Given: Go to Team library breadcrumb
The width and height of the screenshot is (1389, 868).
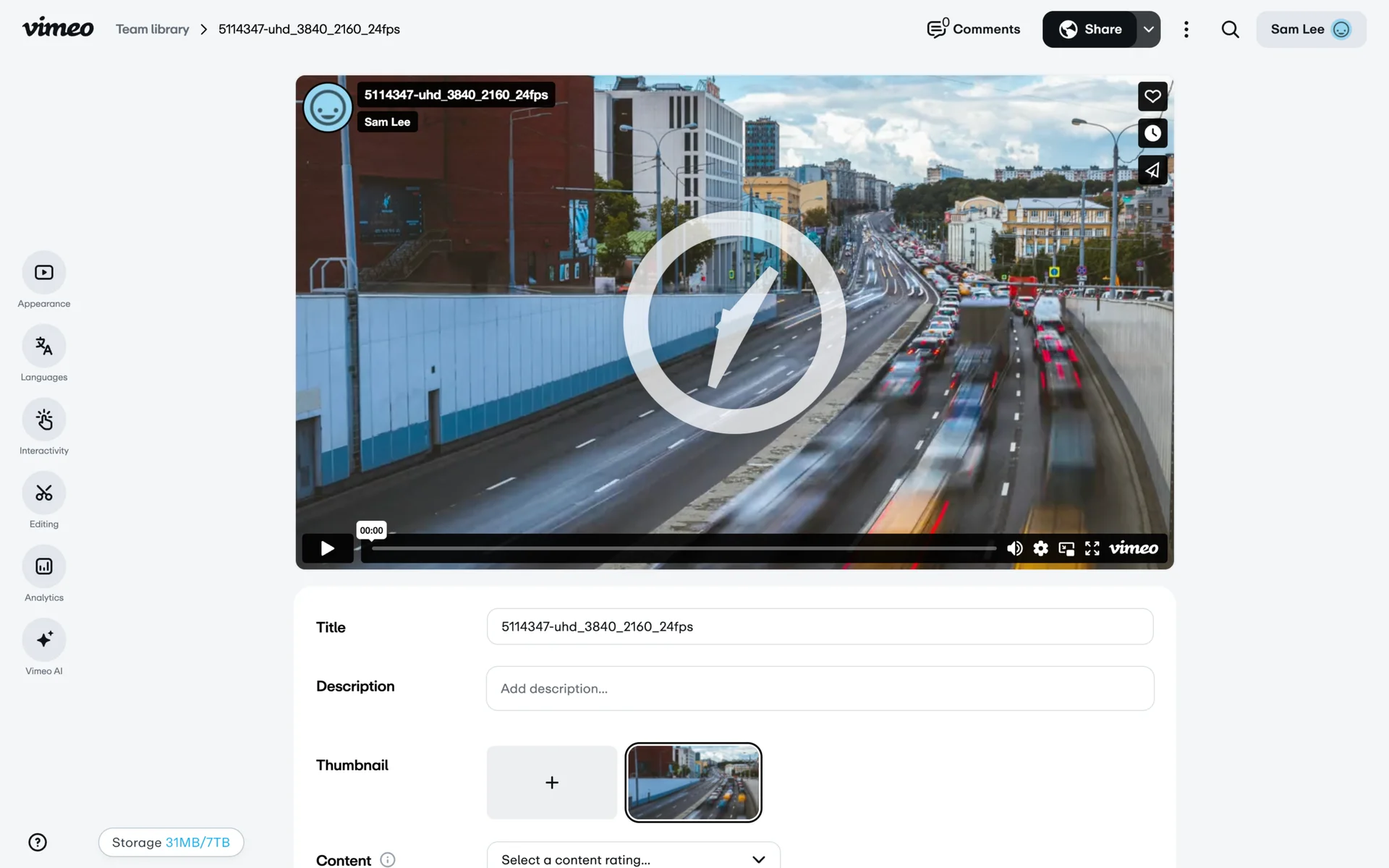Looking at the screenshot, I should [x=152, y=30].
